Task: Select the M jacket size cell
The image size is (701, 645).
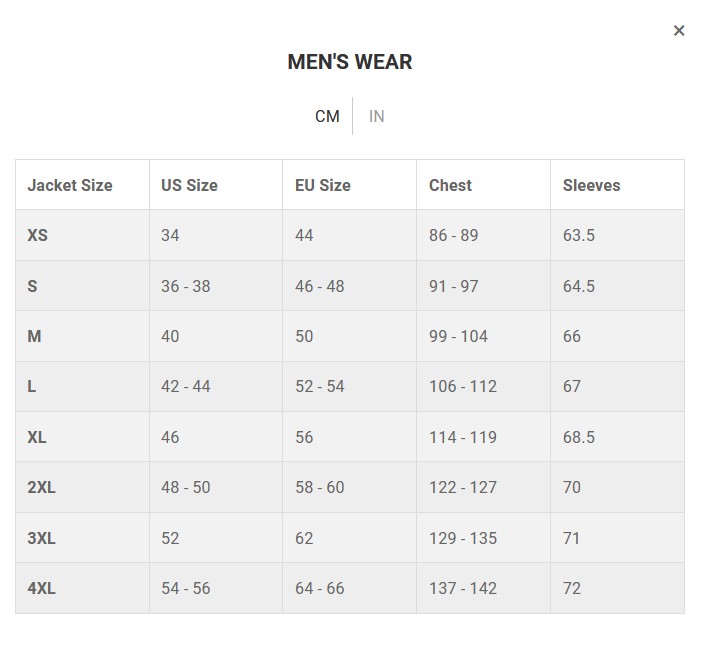Action: (34, 336)
